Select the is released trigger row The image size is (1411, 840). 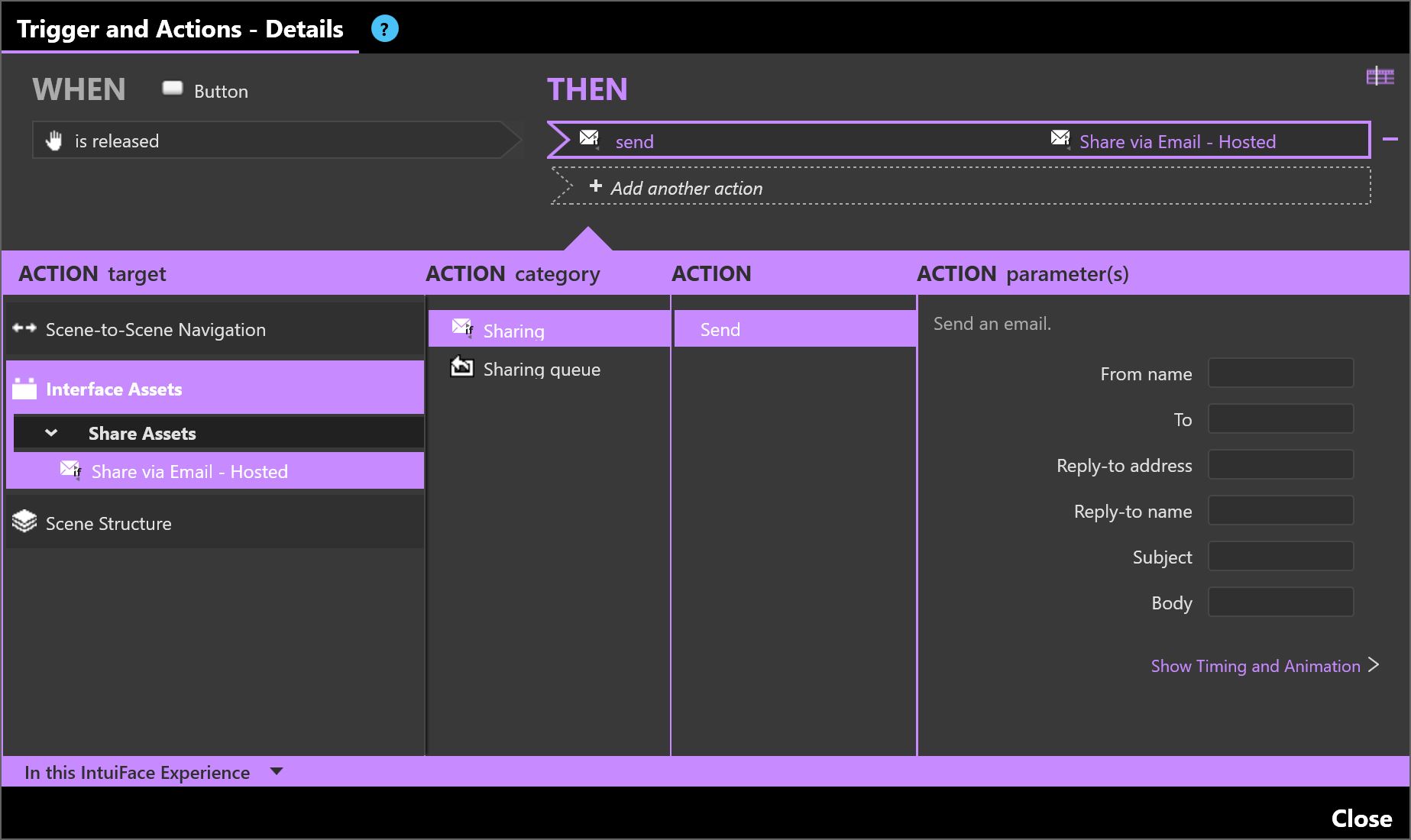tap(277, 140)
